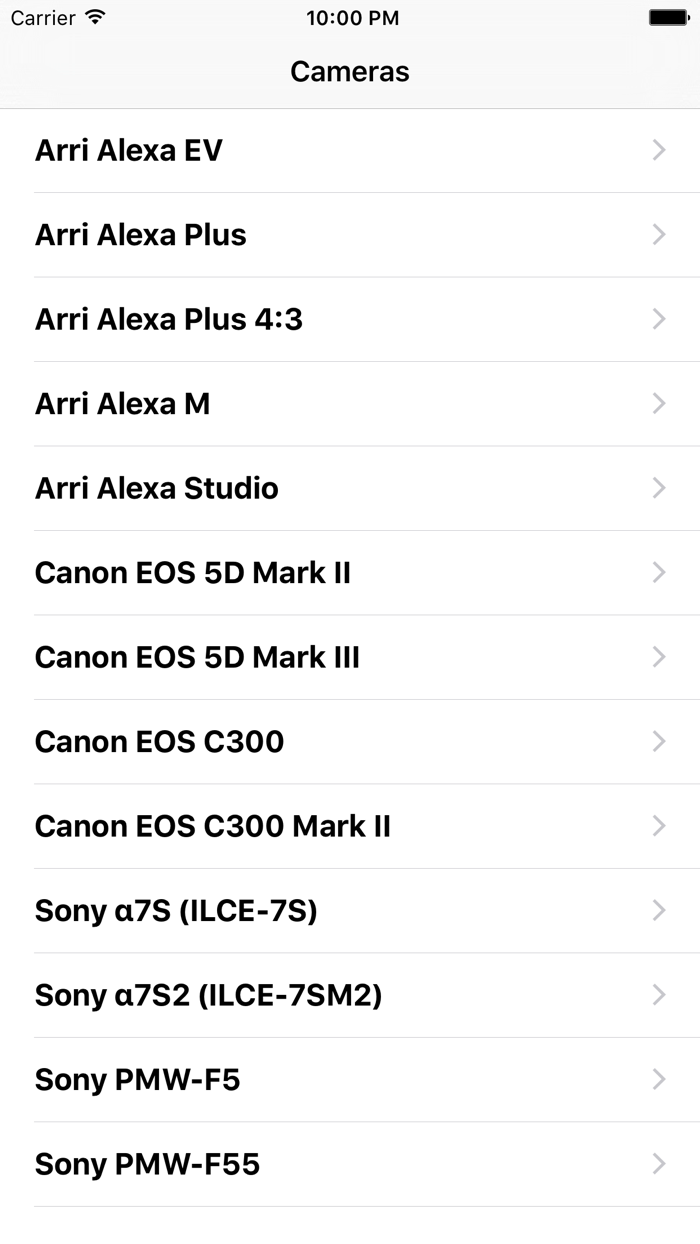
Task: Open details for Arri Alexa M
Action: (121, 404)
